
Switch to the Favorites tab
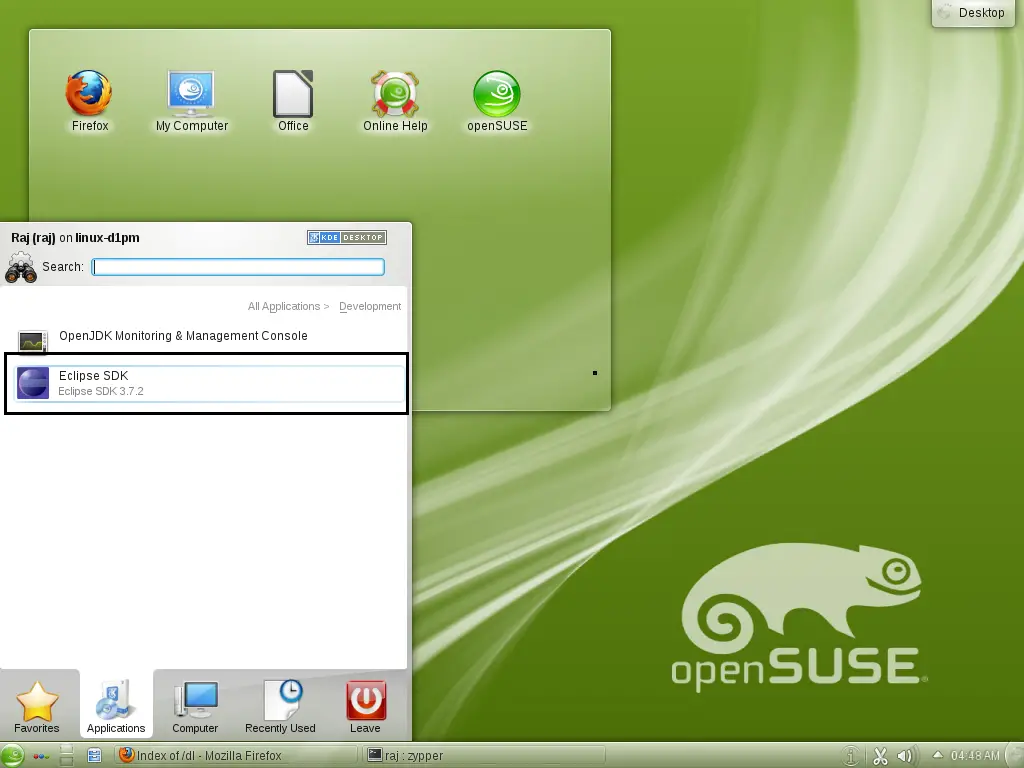tap(37, 706)
